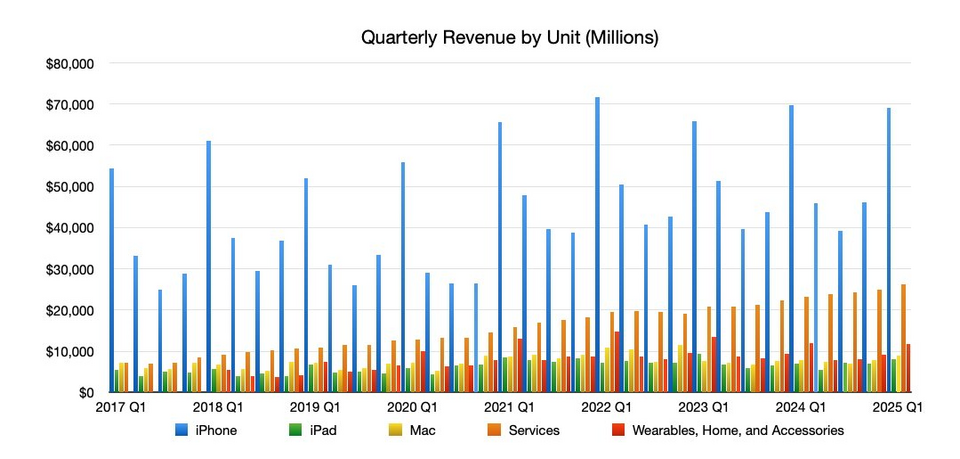Select the blue iPhone bar at 2017 Q1

pyautogui.click(x=111, y=280)
